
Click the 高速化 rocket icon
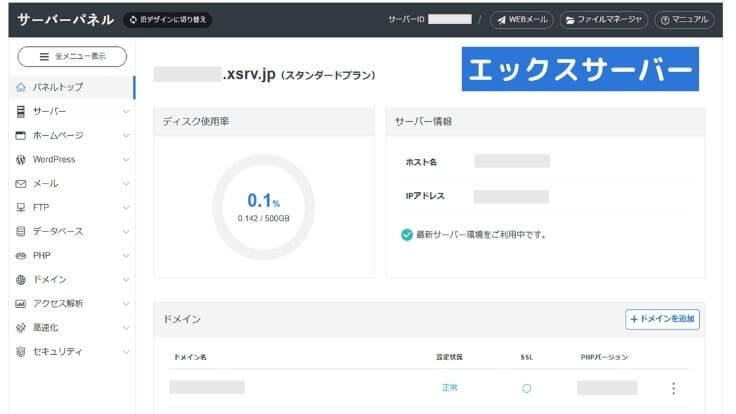coord(21,328)
